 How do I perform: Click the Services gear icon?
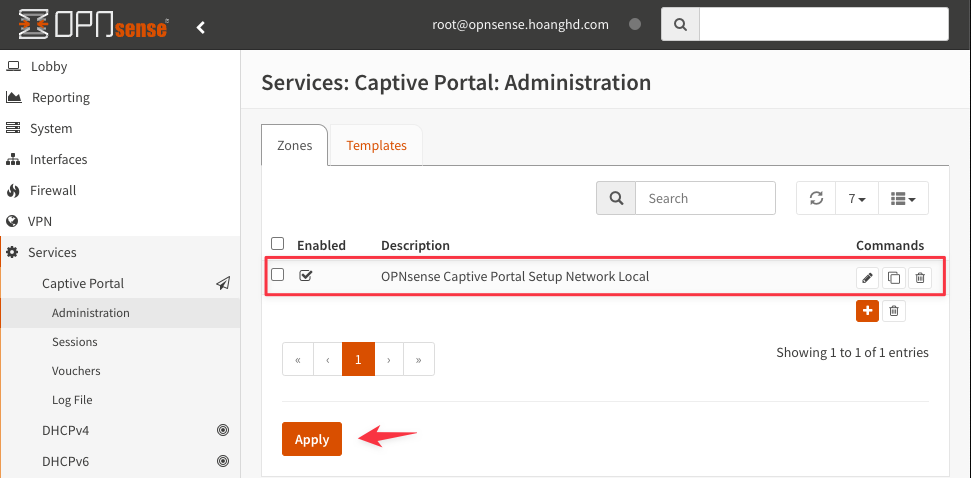12,252
